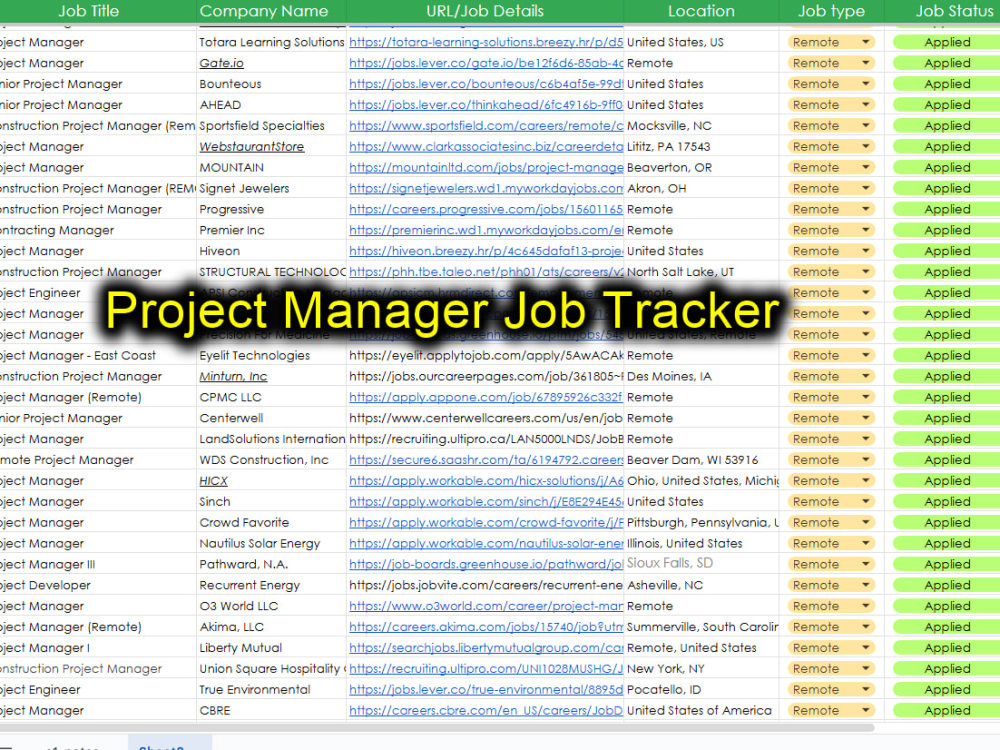
Task: Select the 'Recurrent Energy' company cell
Action: 271,585
